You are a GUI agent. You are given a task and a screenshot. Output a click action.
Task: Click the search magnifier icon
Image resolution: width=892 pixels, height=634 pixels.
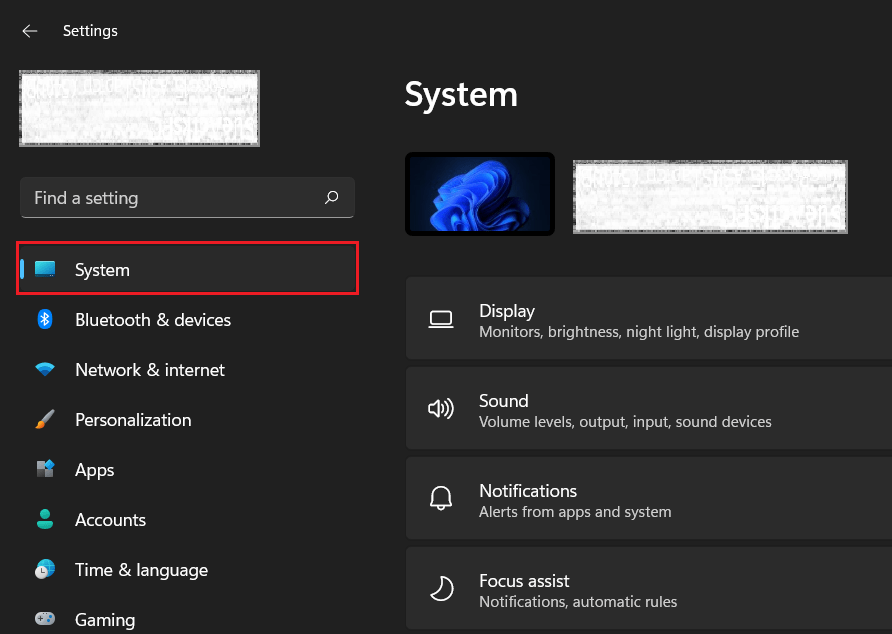click(331, 198)
